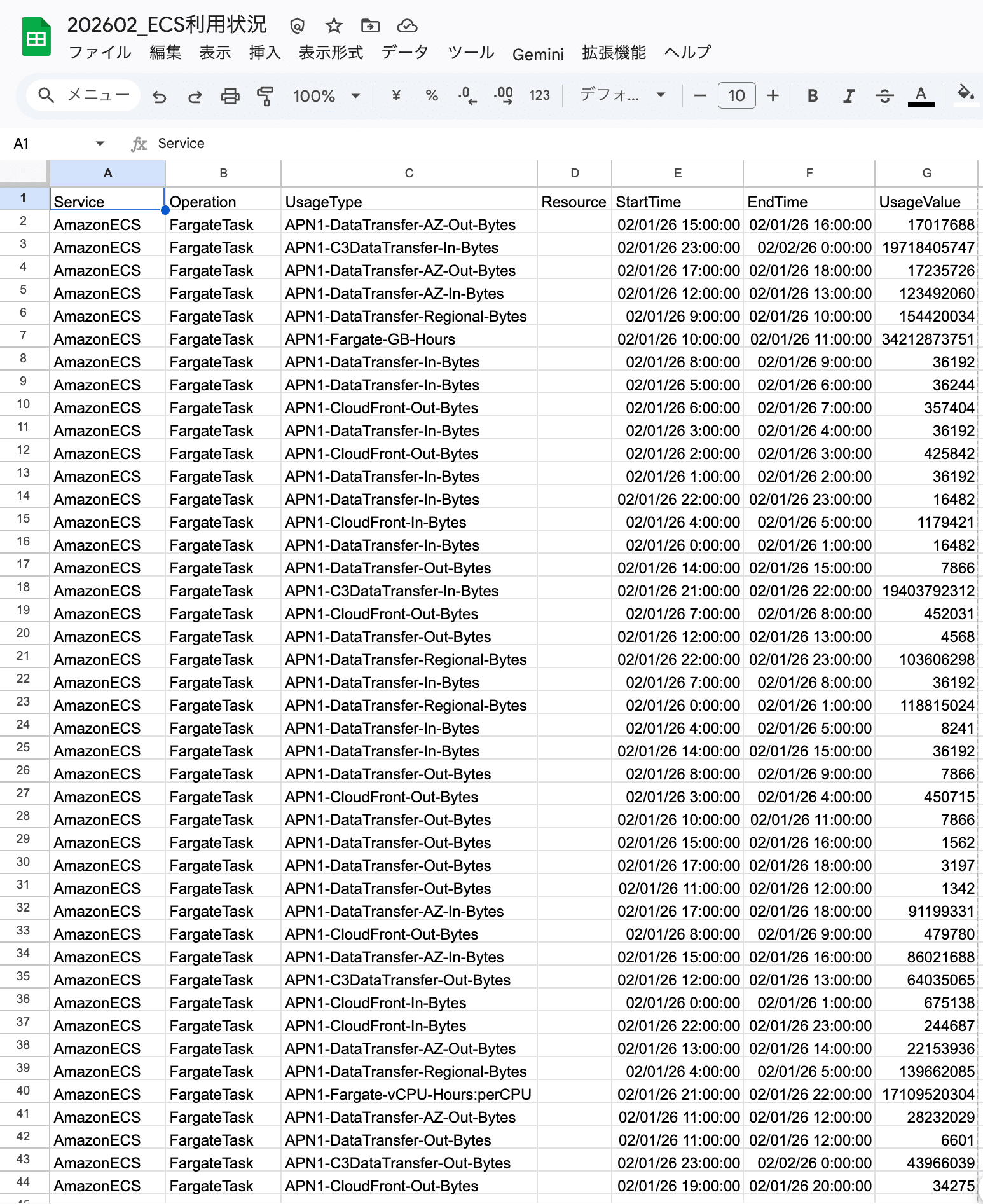Open the 100% zoom dropdown
The width and height of the screenshot is (983, 1204).
[x=326, y=96]
